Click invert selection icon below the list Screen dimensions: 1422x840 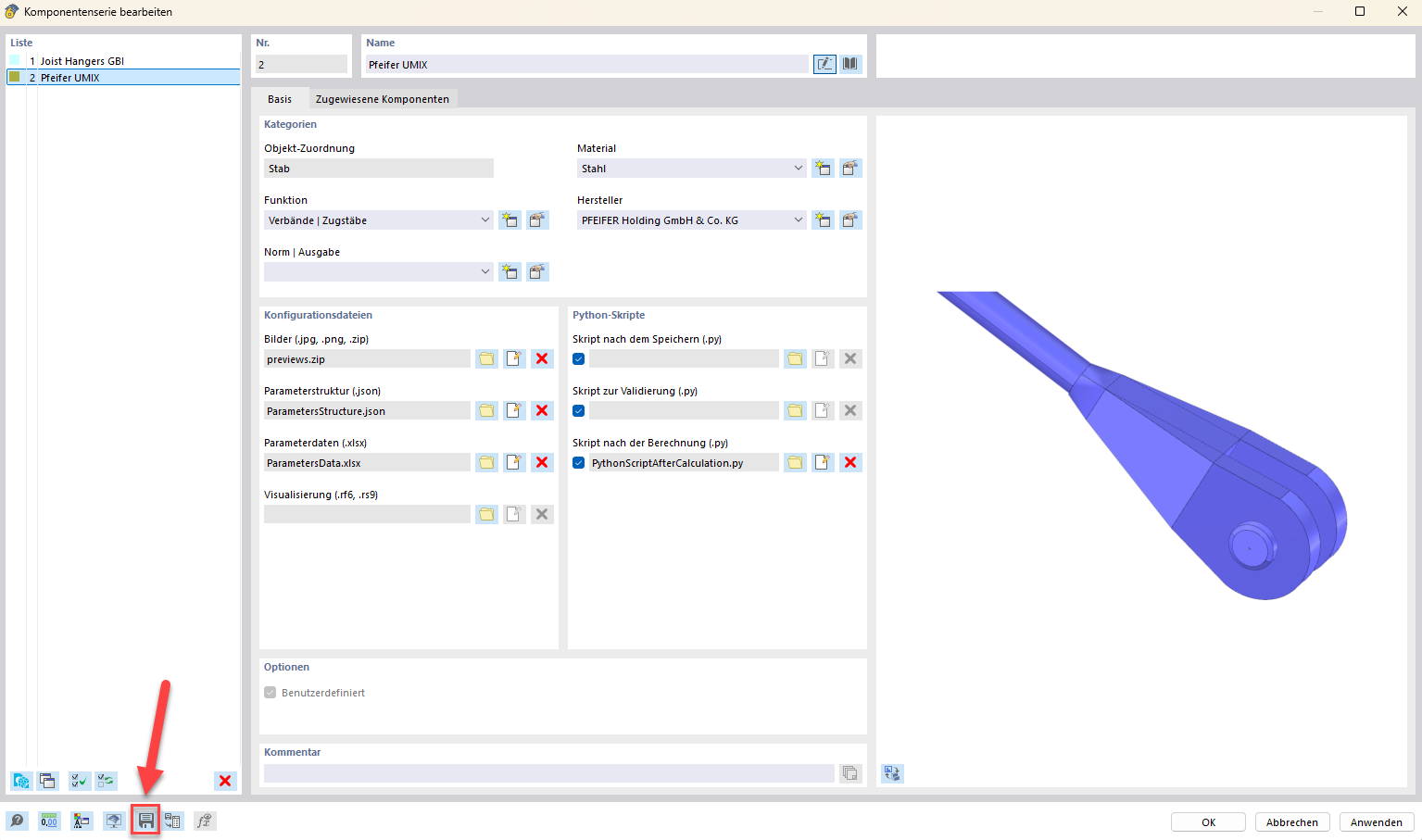pyautogui.click(x=107, y=781)
